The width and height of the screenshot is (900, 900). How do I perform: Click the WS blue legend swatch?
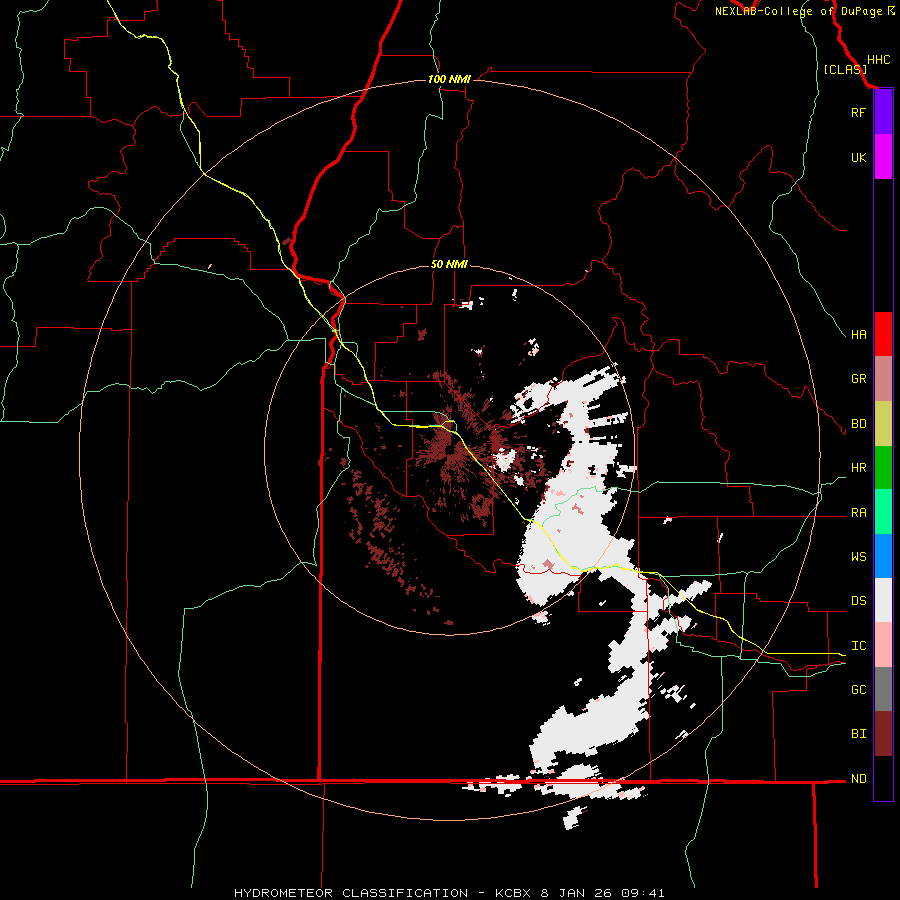(x=883, y=556)
